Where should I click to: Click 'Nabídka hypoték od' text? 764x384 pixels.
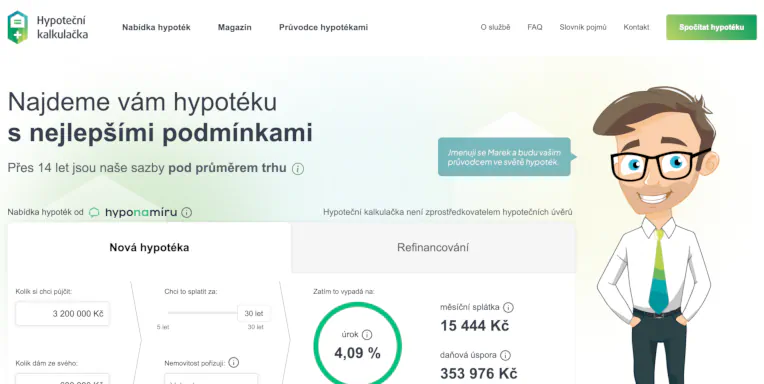(x=45, y=212)
